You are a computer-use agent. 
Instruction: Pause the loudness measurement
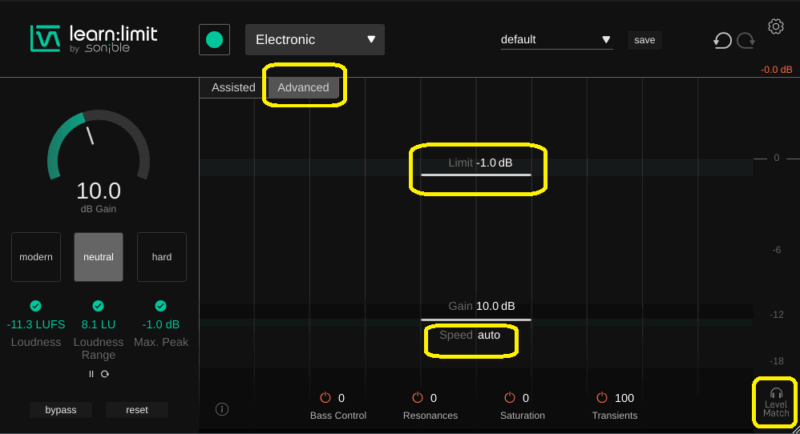(91, 374)
